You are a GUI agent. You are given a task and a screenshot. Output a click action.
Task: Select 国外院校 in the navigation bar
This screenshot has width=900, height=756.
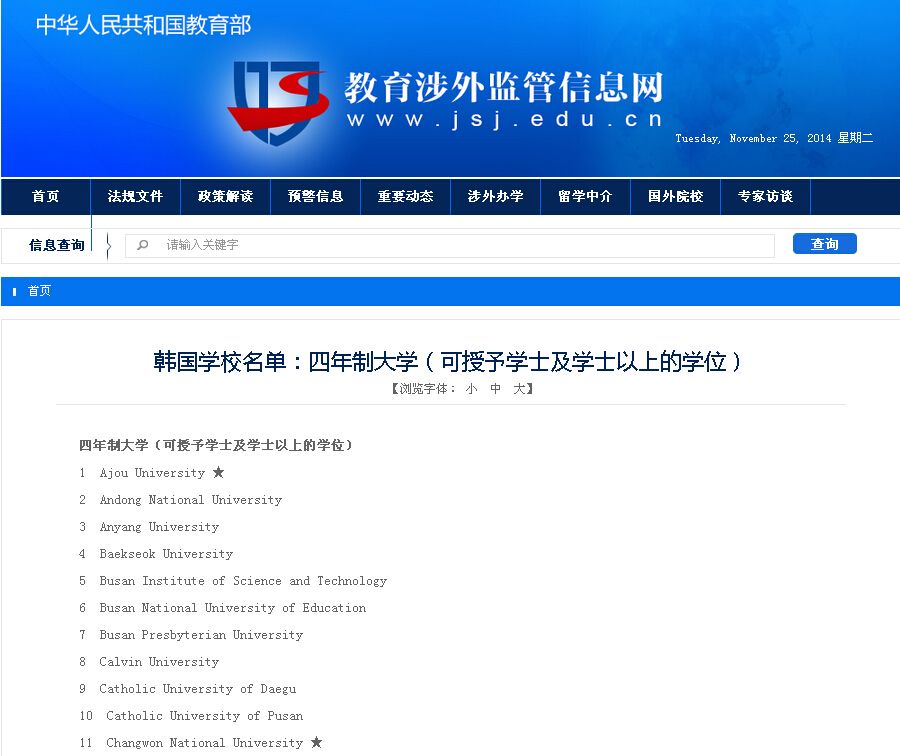[x=675, y=197]
